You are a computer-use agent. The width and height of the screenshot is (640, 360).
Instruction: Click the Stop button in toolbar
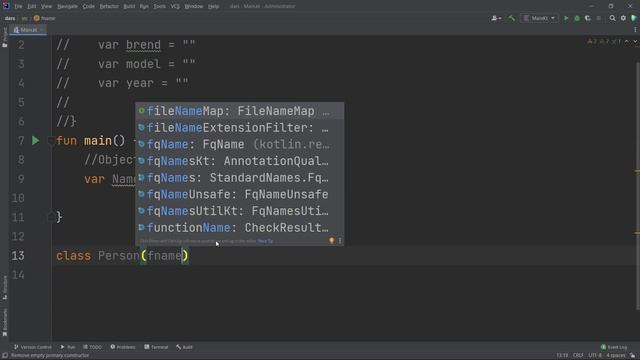tap(599, 18)
